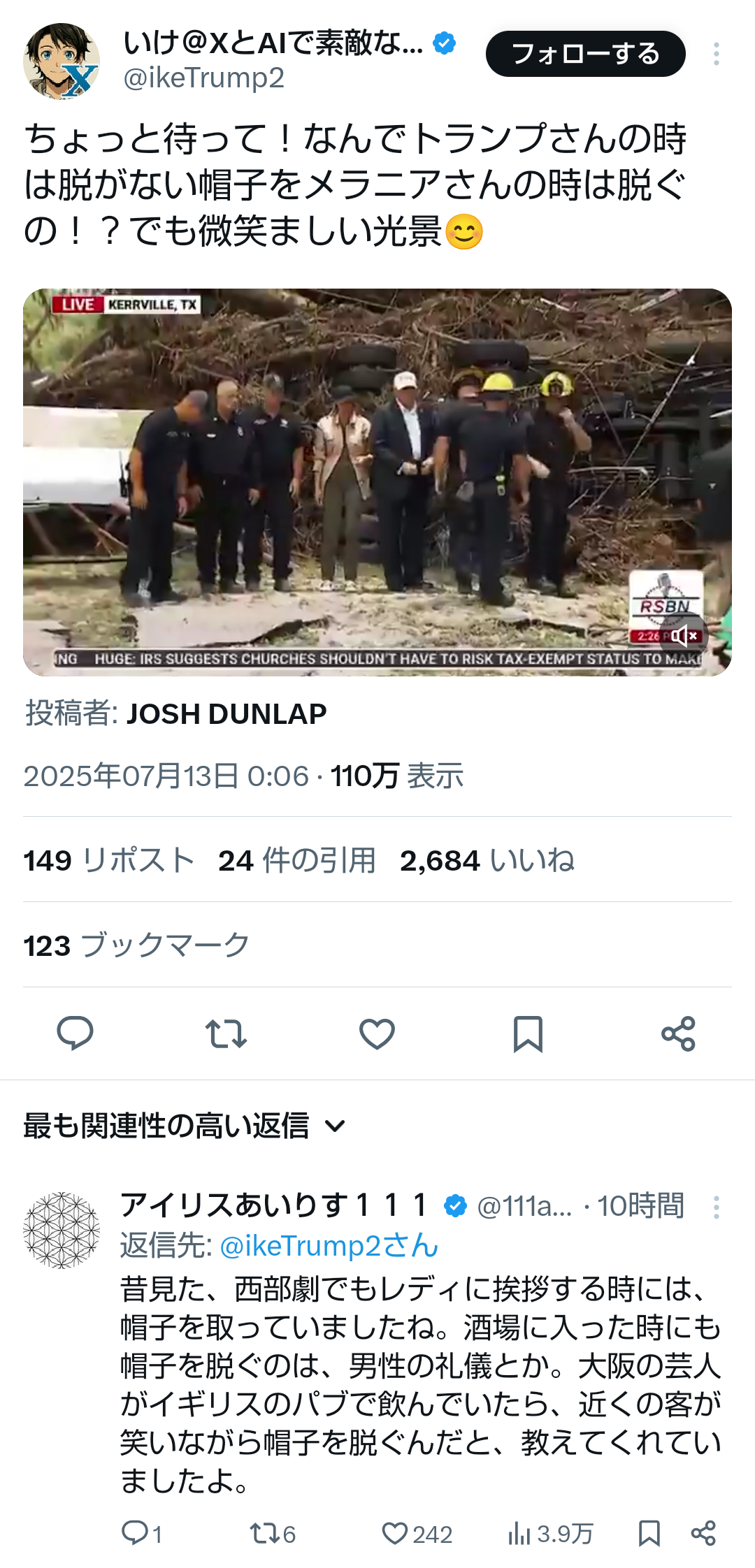
Task: Bookmark the main post
Action: point(528,1033)
